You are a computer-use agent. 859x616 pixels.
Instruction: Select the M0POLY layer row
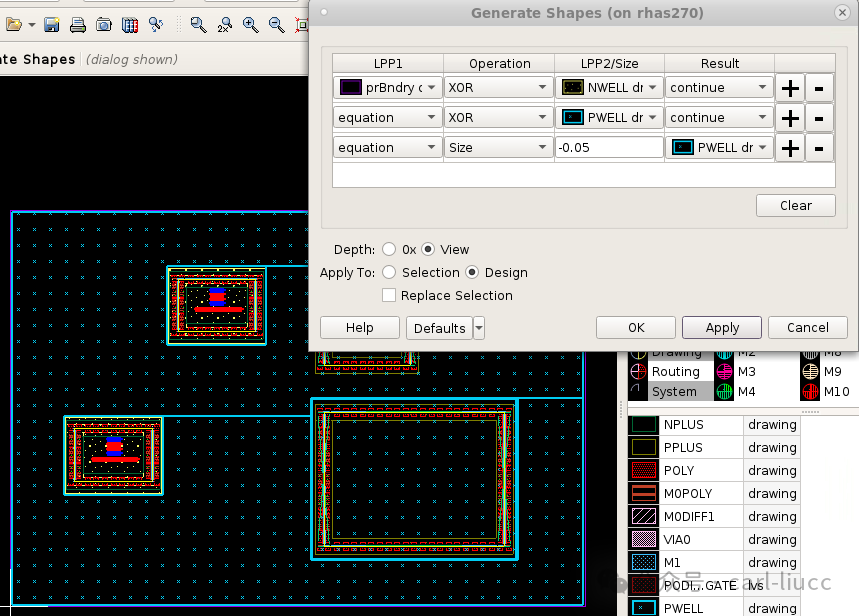pyautogui.click(x=714, y=494)
